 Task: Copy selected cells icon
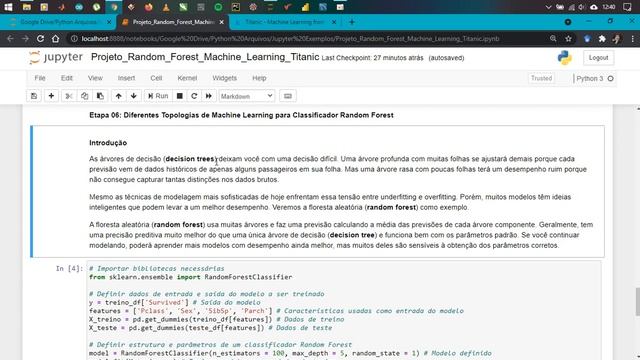(x=84, y=96)
